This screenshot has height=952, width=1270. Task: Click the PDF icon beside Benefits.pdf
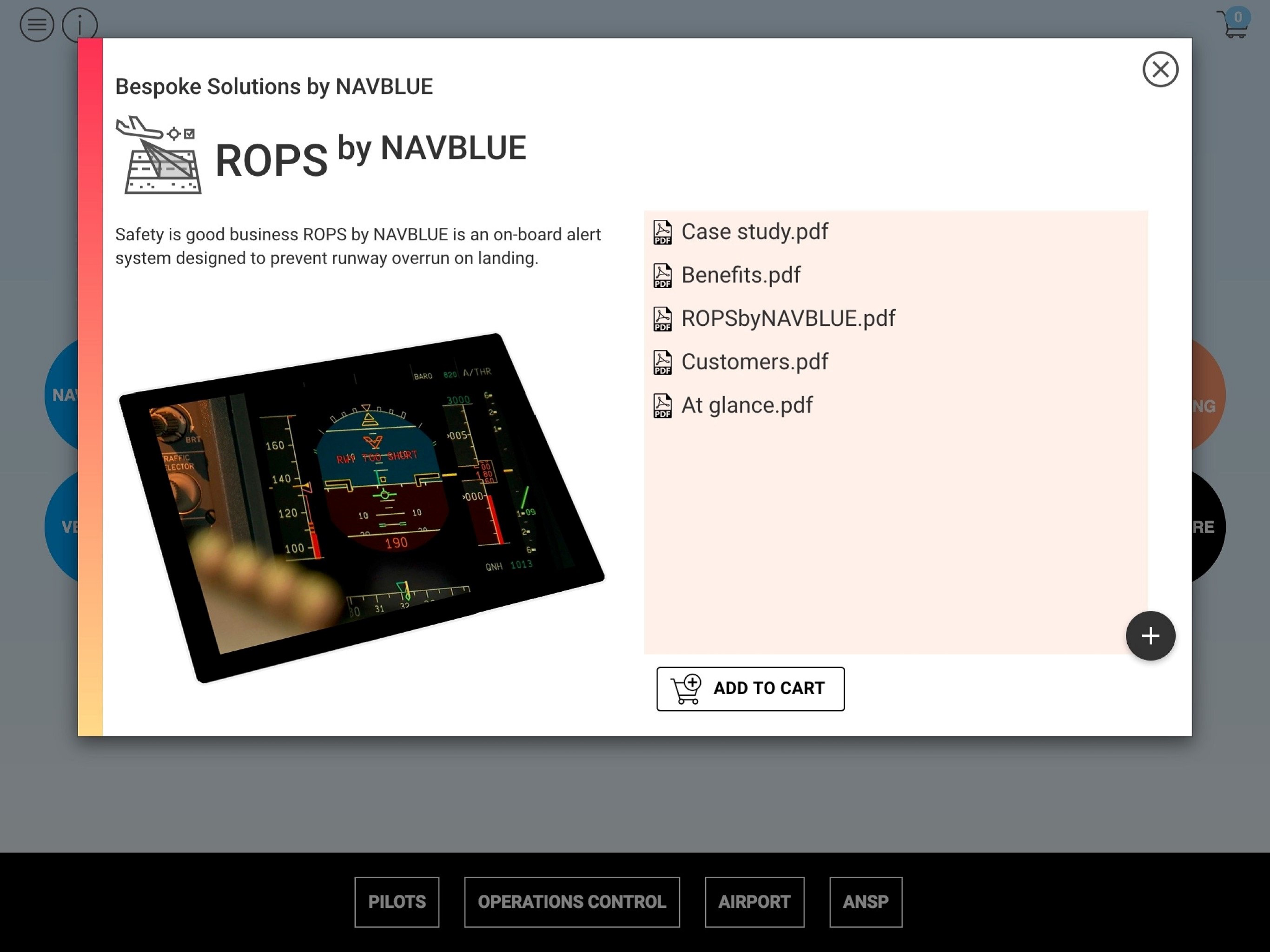(662, 276)
